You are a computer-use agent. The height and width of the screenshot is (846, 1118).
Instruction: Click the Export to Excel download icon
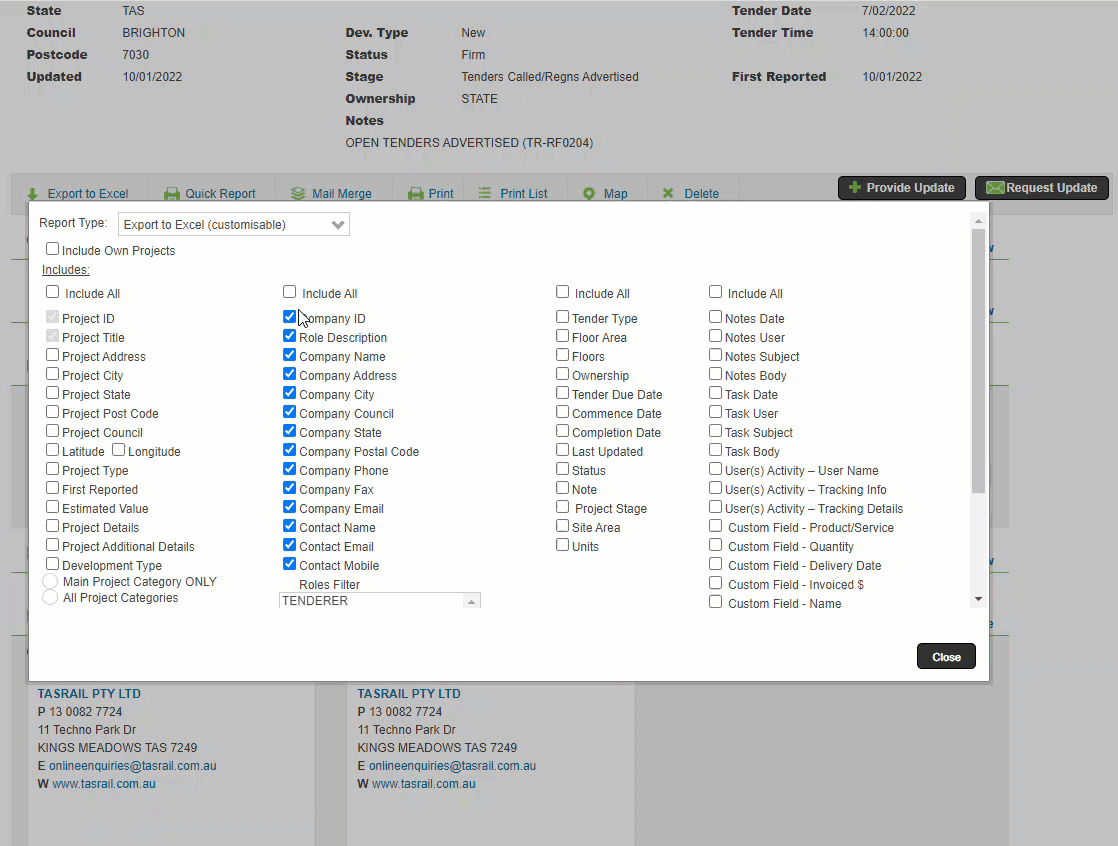point(32,194)
